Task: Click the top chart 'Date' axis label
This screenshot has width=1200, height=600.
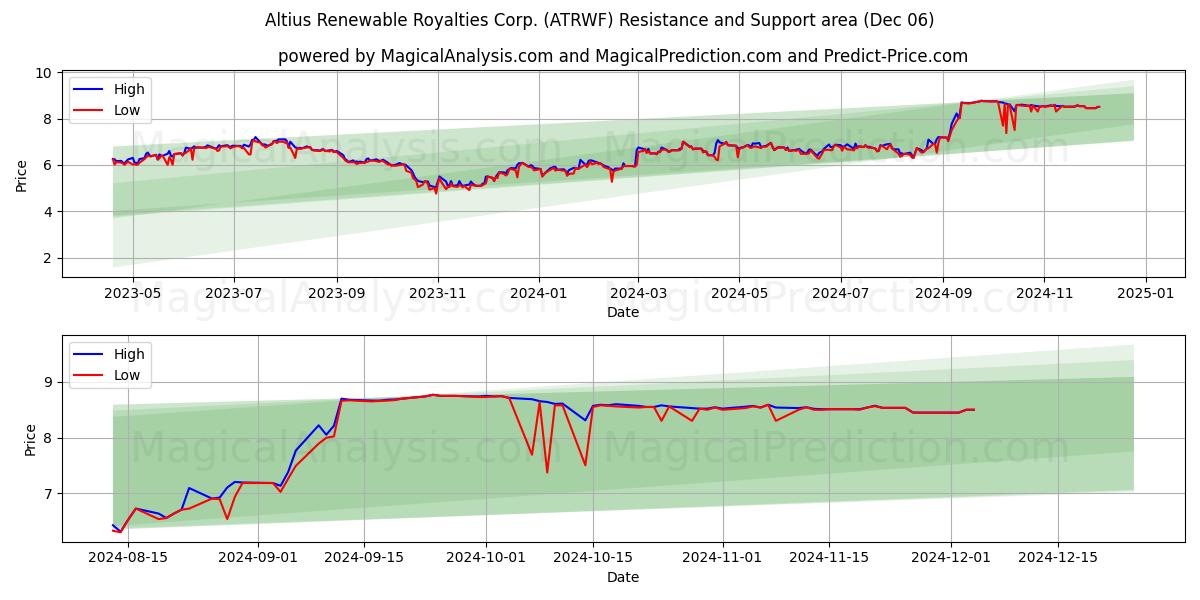Action: point(623,312)
